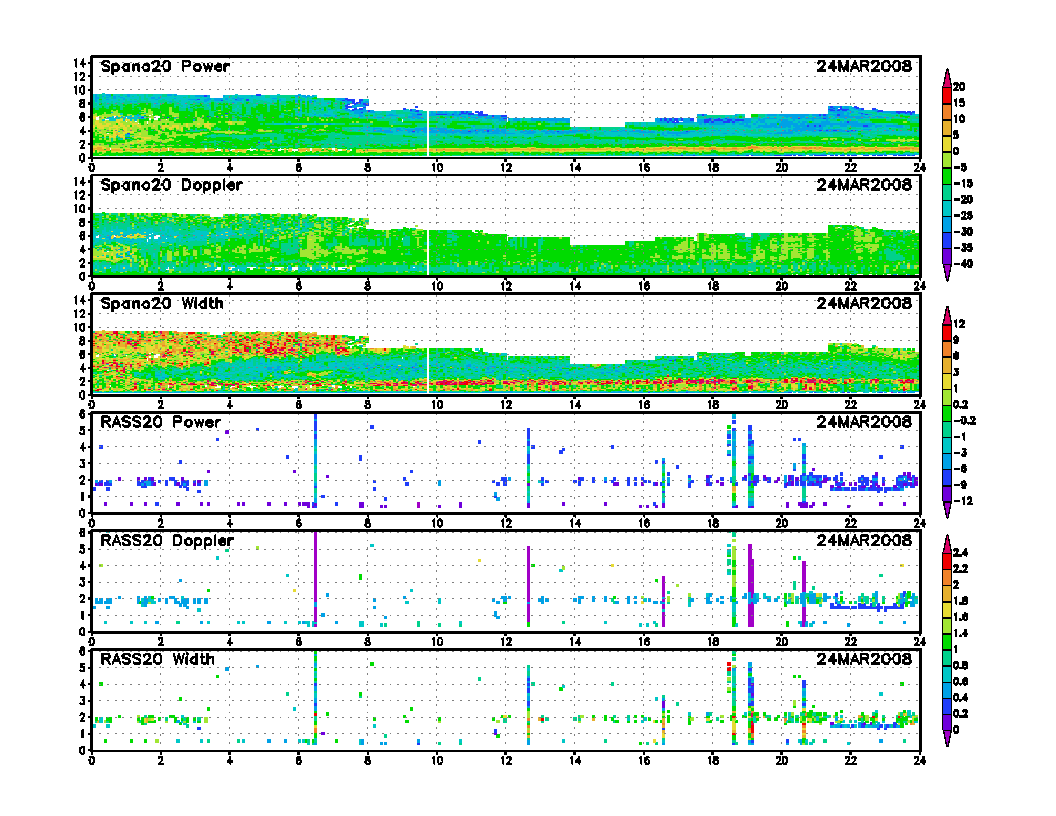
Task: Click the 2.4 label on the bottom colorbar
Action: (961, 553)
